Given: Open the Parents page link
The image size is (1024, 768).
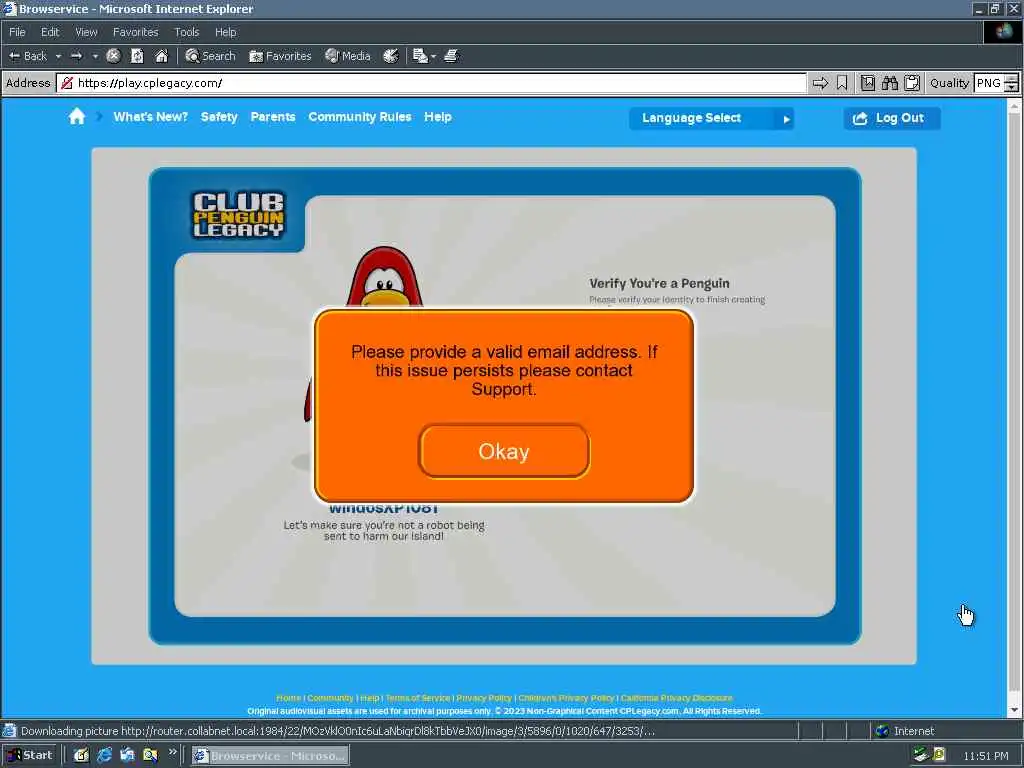Looking at the screenshot, I should (x=273, y=117).
